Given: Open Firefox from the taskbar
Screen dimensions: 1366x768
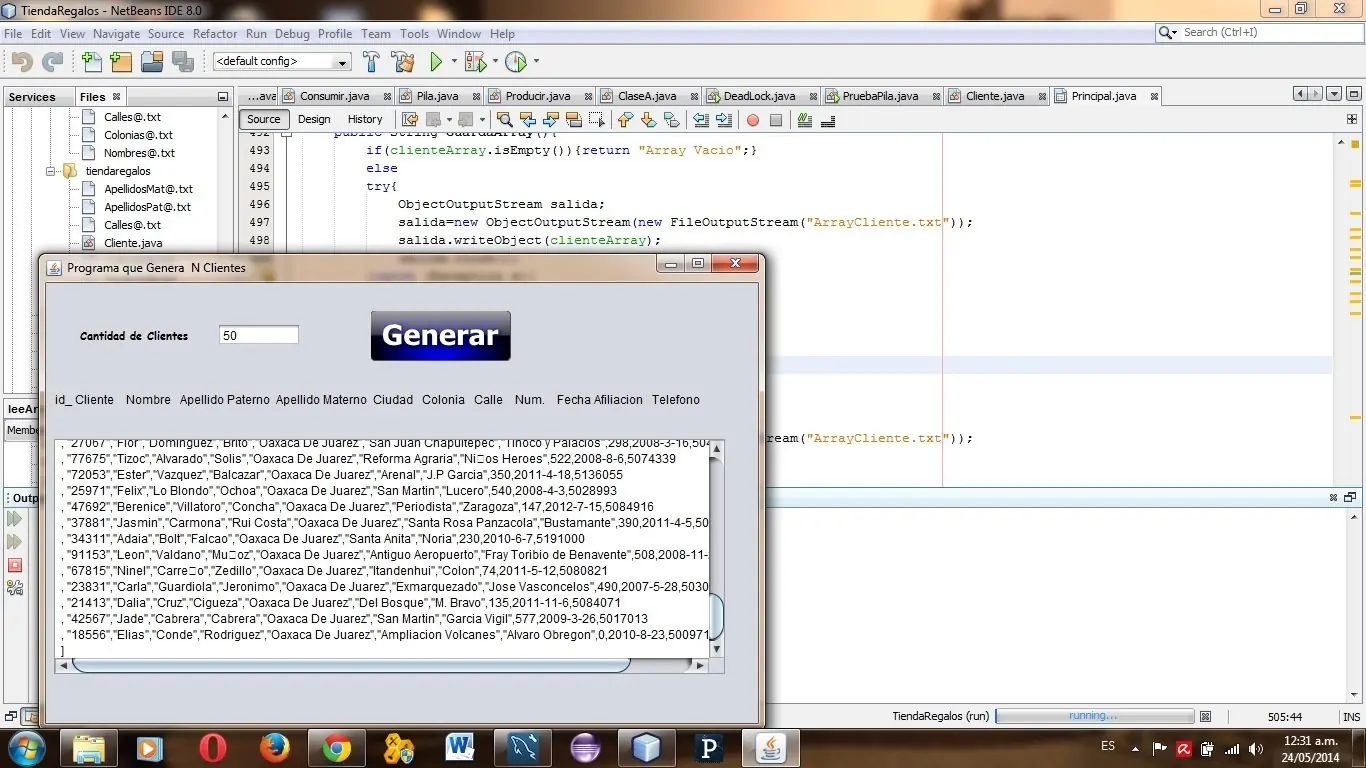Looking at the screenshot, I should 274,748.
